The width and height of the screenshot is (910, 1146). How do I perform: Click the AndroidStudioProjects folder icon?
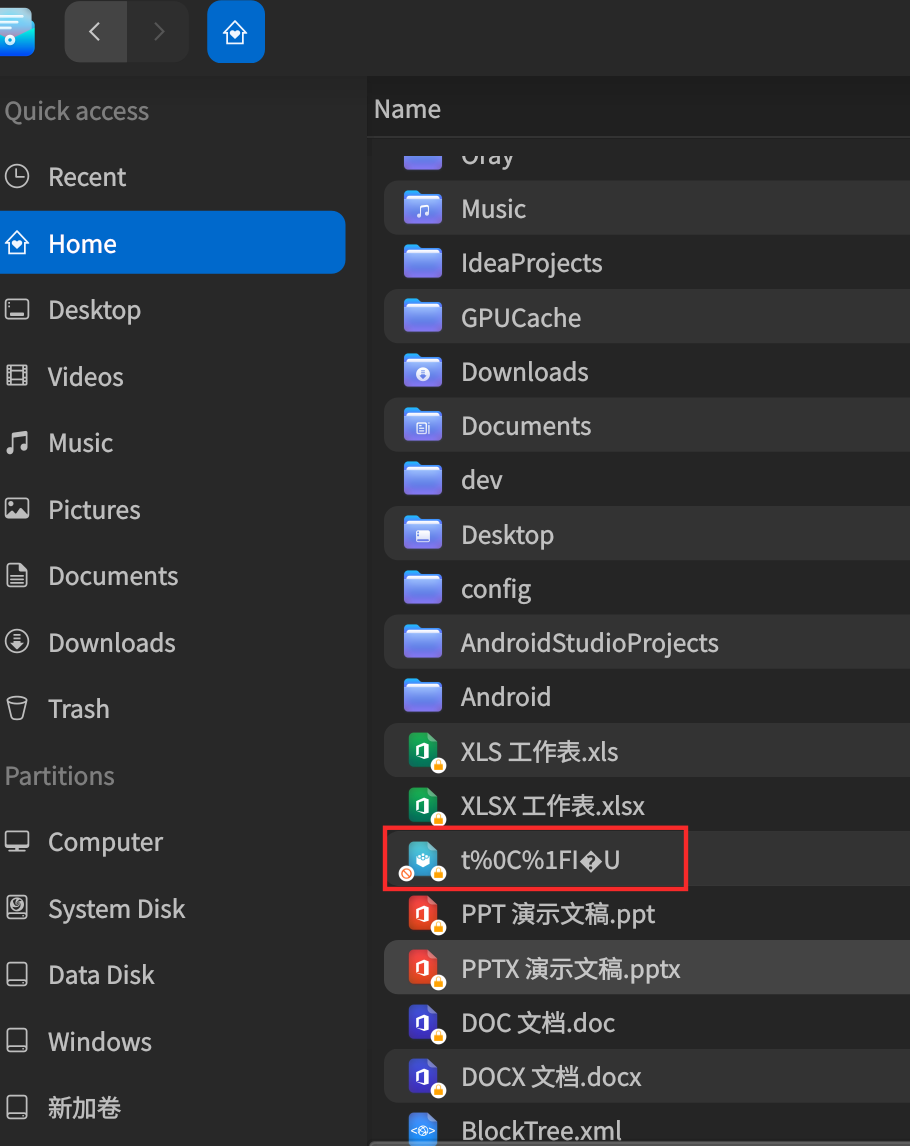pyautogui.click(x=422, y=642)
